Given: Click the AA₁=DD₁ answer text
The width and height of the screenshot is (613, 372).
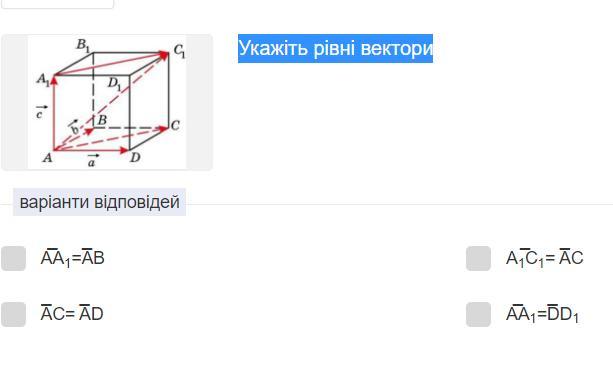Looking at the screenshot, I should tap(542, 314).
